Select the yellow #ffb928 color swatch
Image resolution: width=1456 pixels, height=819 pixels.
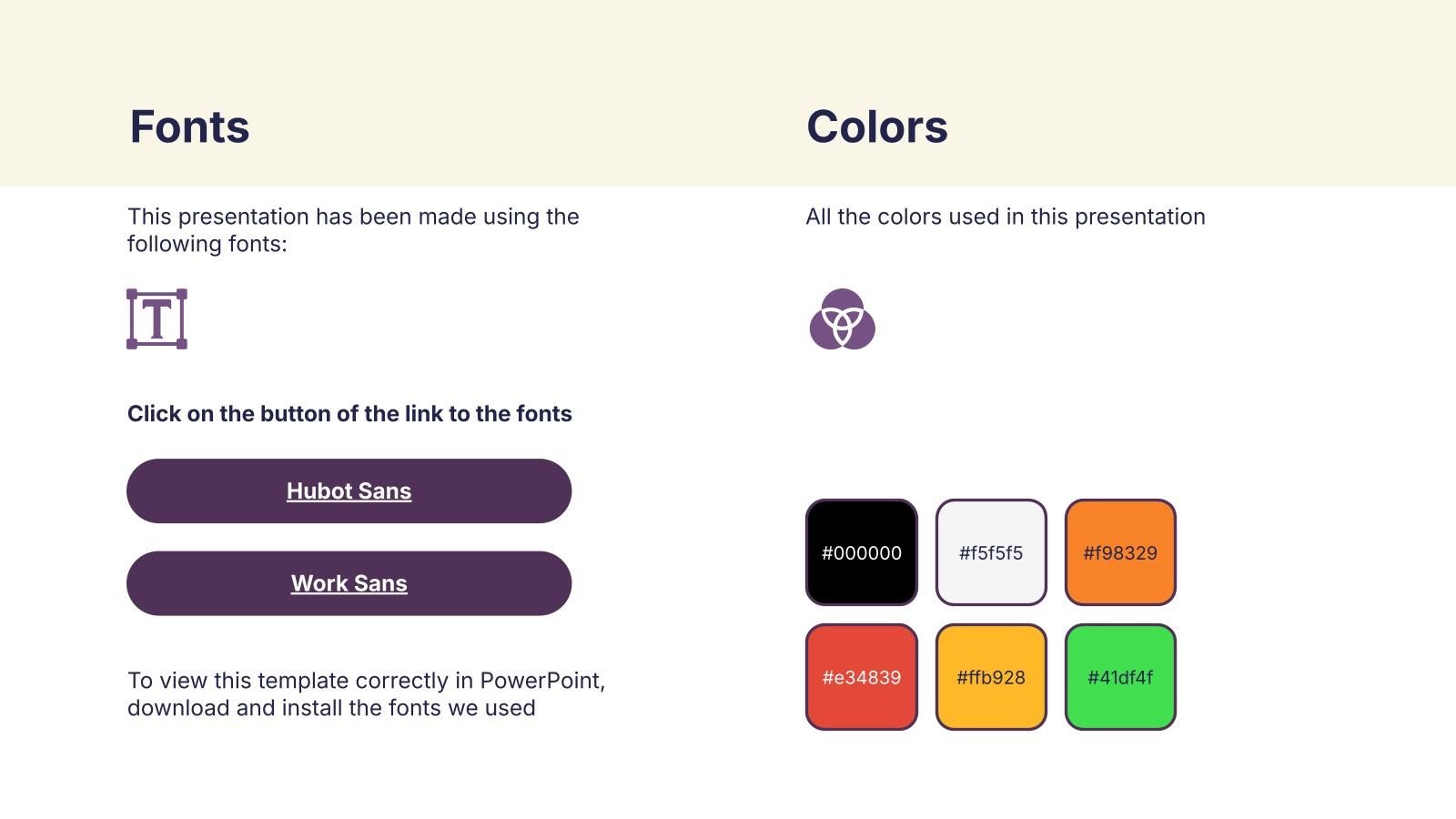pyautogui.click(x=991, y=677)
